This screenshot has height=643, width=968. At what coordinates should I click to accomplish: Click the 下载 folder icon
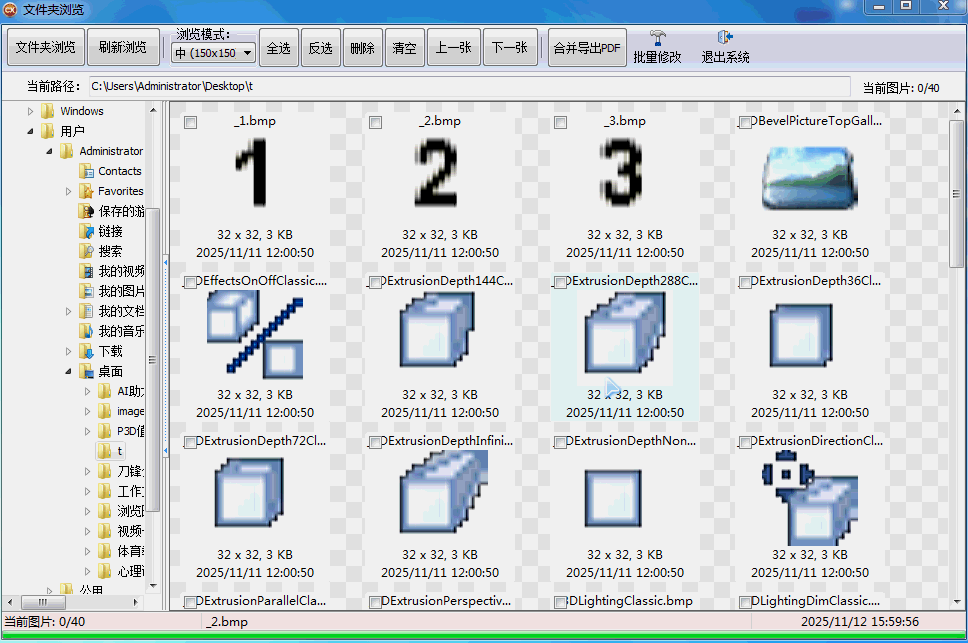tap(86, 351)
